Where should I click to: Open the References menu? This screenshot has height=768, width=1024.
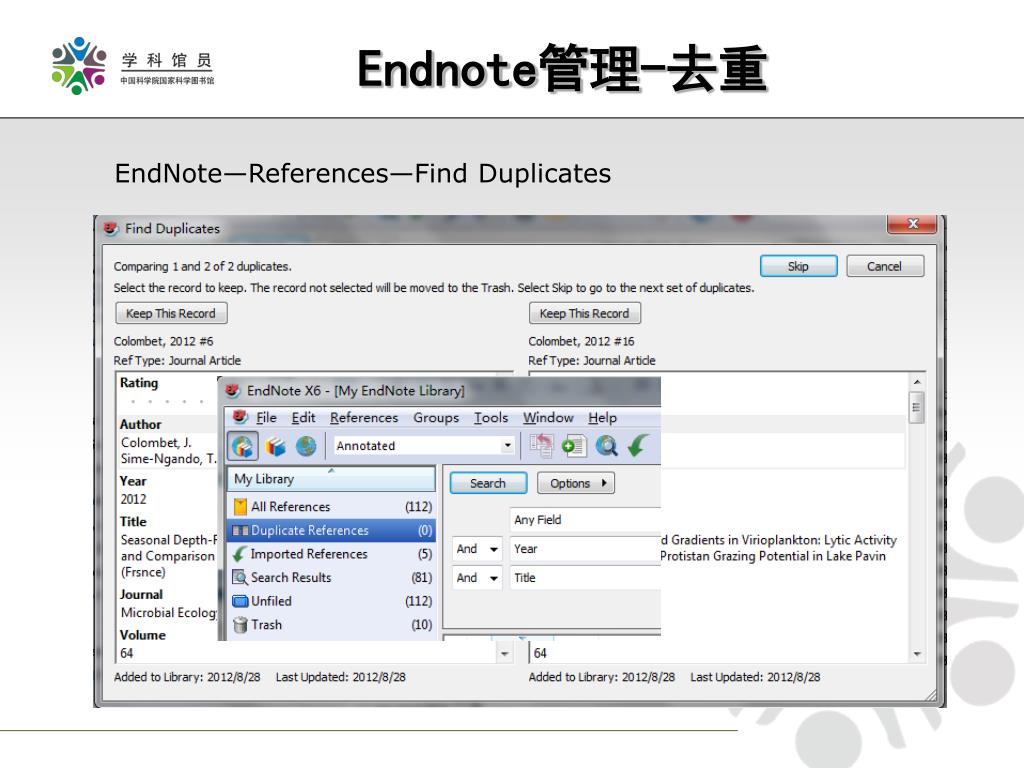364,417
